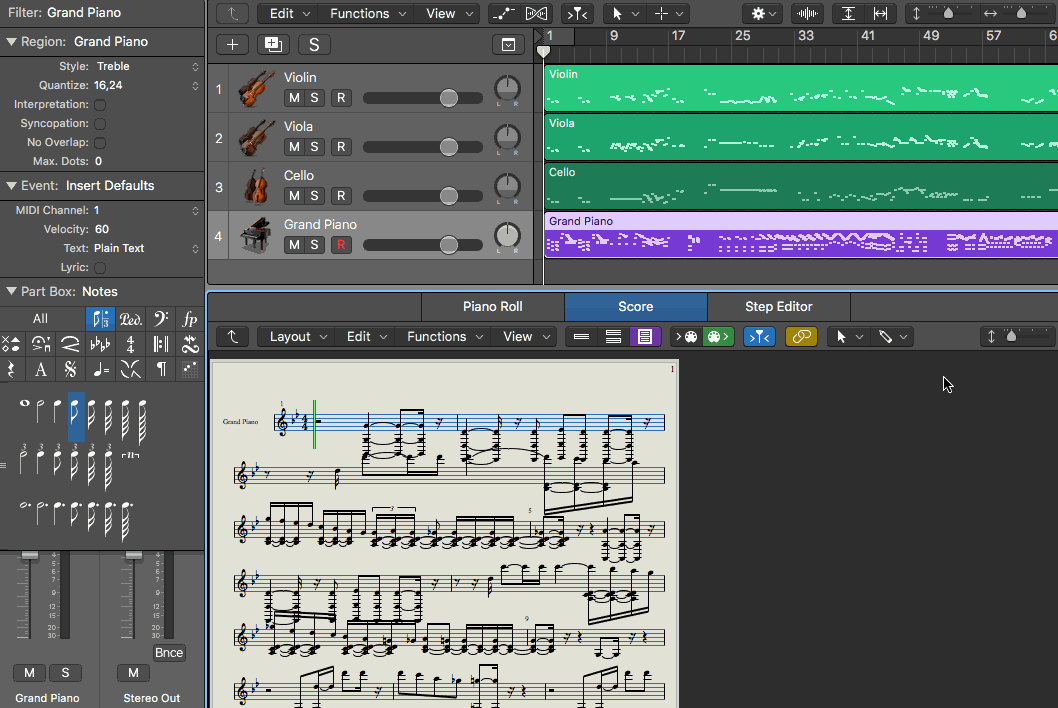Select the clef symbols group in Part Box
The width and height of the screenshot is (1058, 708).
coord(159,319)
